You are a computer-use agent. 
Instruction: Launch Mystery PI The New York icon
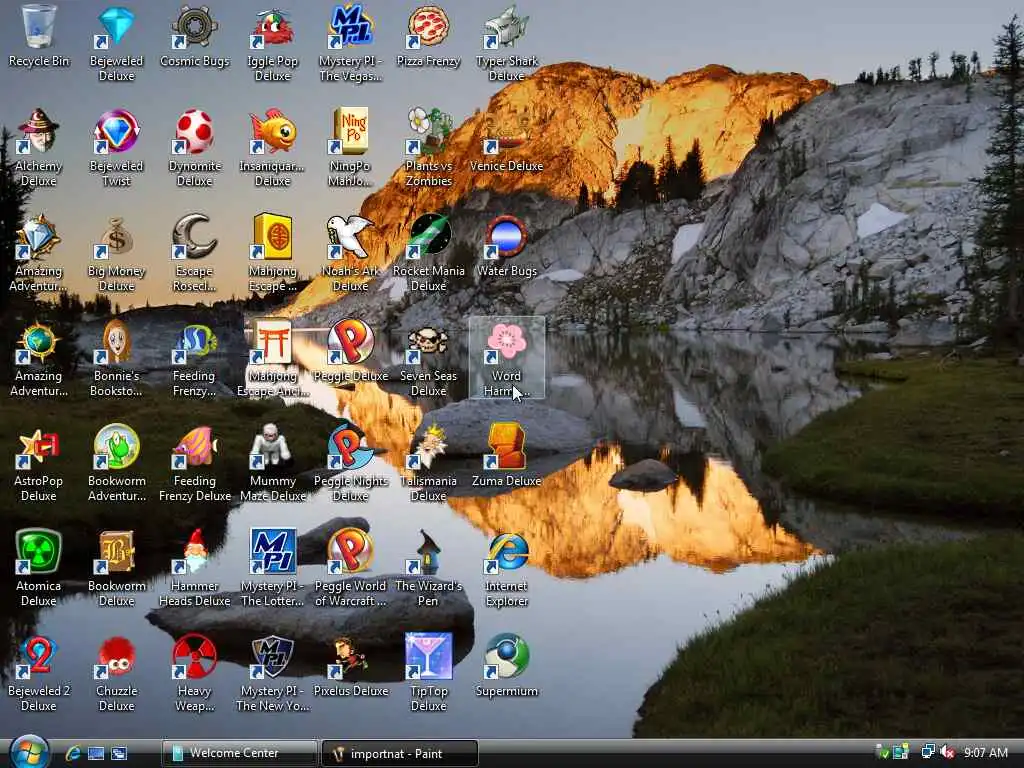point(272,673)
